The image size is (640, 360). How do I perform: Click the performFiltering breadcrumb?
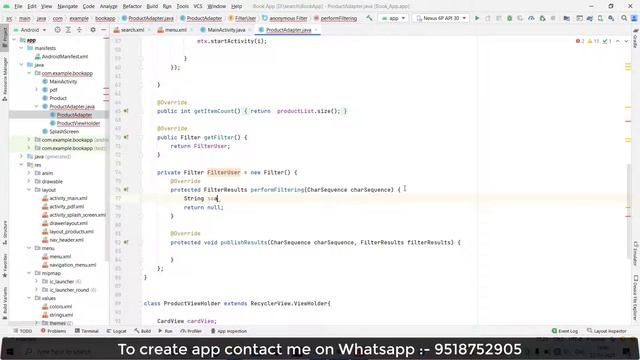coord(335,18)
